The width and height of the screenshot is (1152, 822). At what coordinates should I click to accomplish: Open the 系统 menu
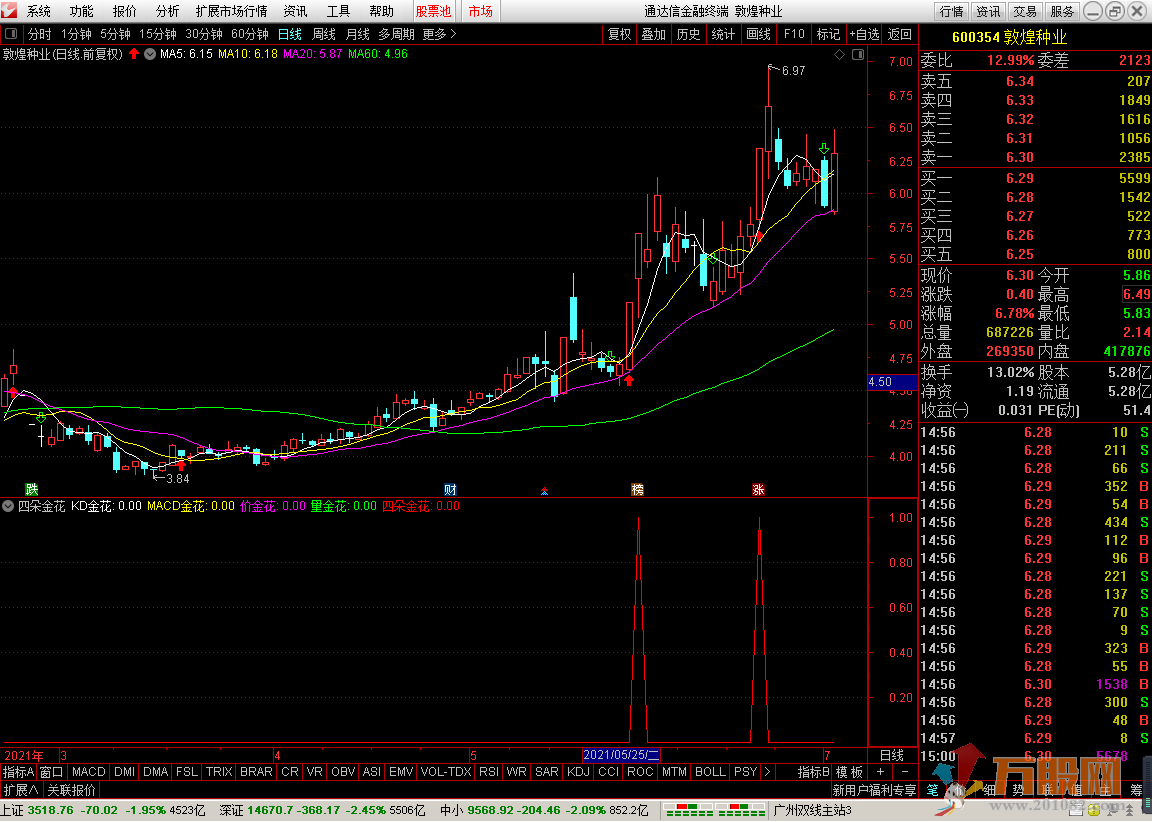coord(39,11)
